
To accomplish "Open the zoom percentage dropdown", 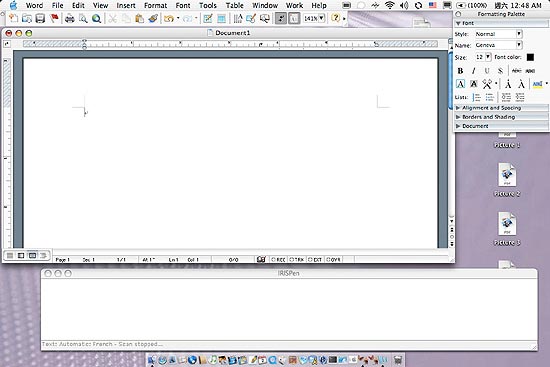I will click(x=314, y=18).
